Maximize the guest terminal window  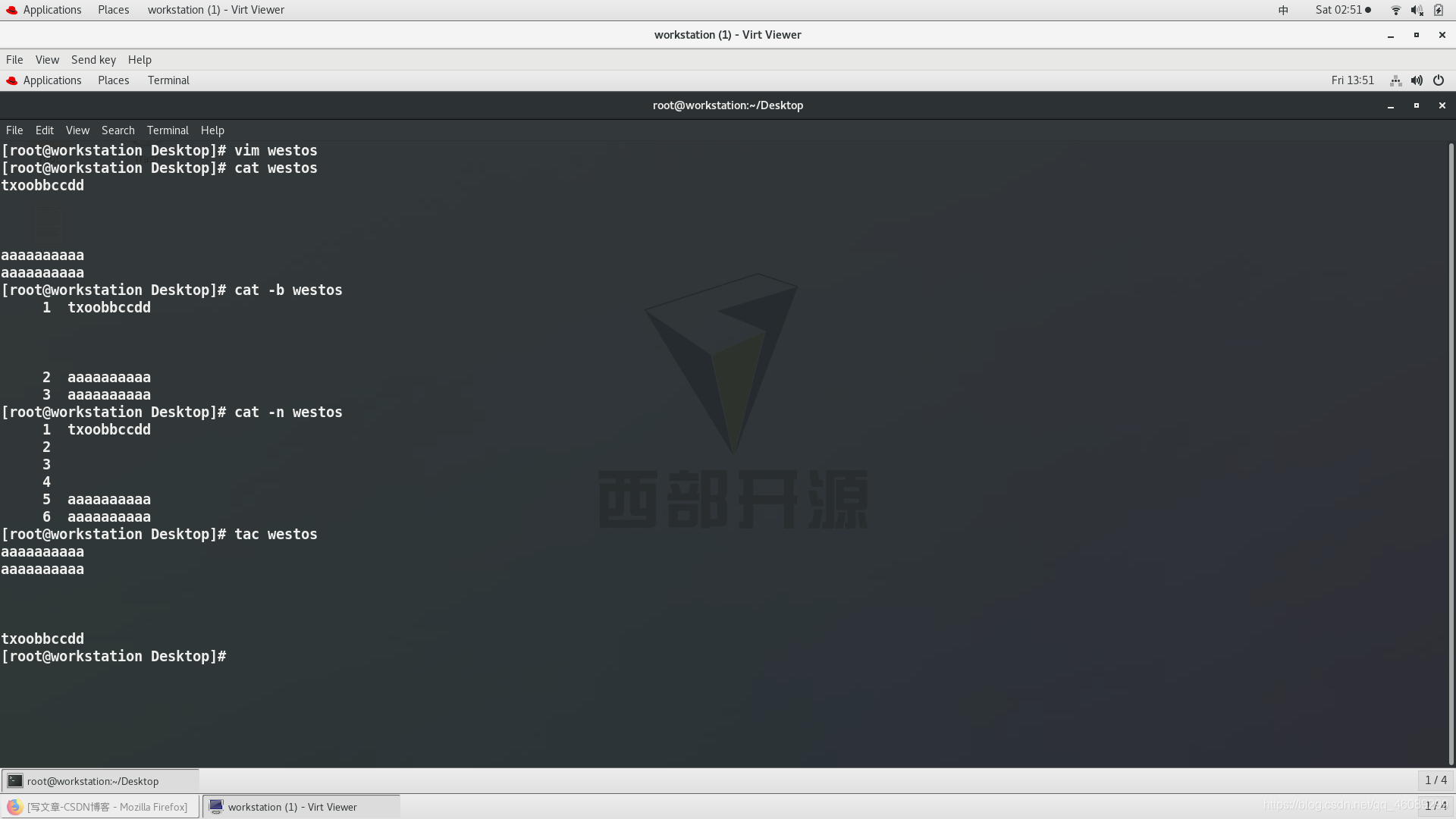tap(1416, 105)
